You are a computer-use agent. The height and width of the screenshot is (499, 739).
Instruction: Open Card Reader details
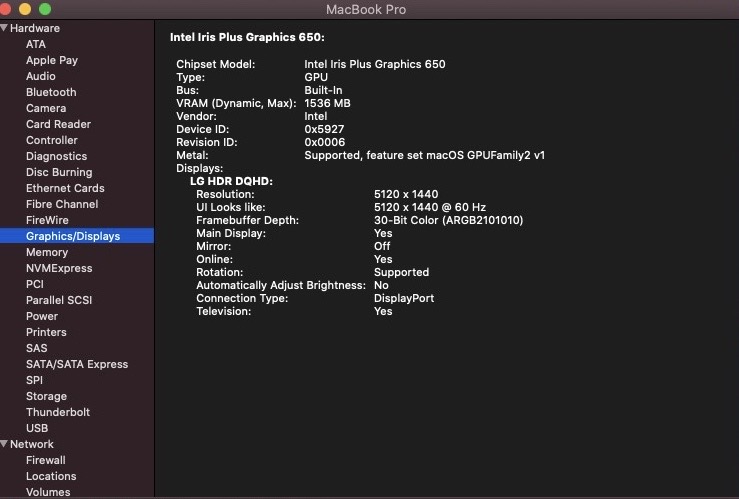[58, 124]
